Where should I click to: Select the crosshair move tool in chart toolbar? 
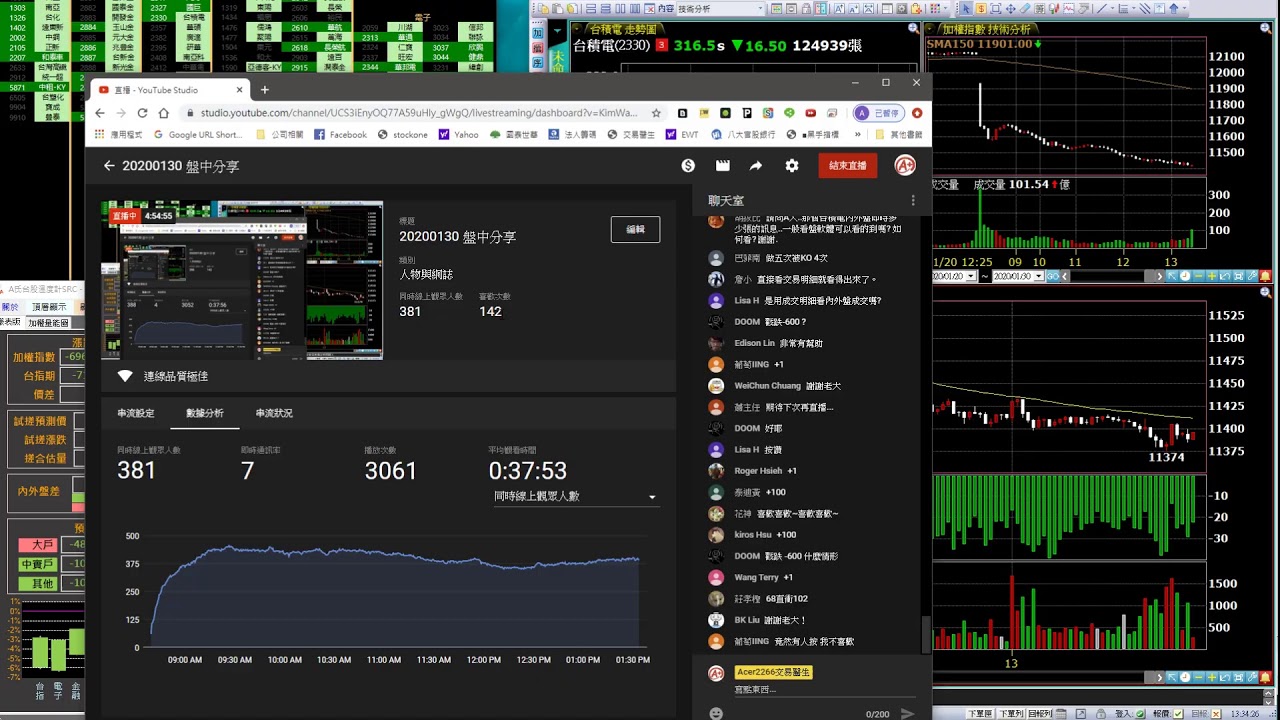[x=1010, y=9]
